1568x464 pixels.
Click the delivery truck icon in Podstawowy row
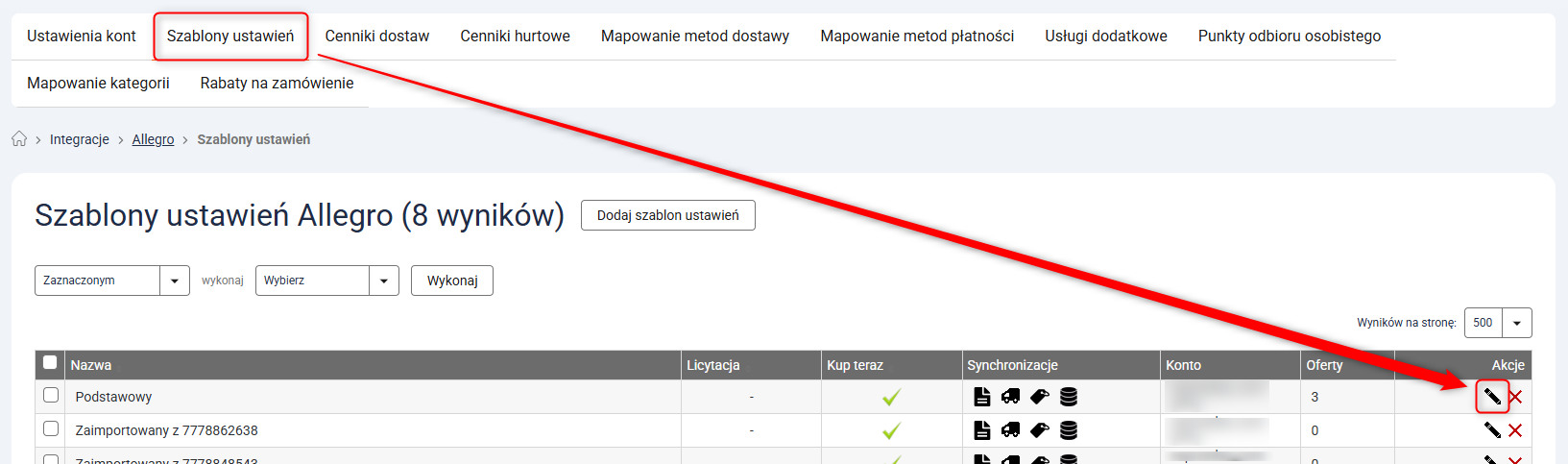coord(1010,397)
